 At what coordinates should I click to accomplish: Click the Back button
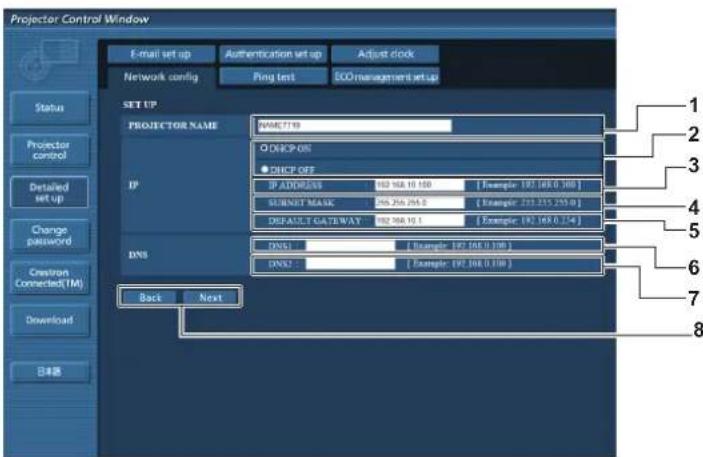tap(150, 298)
